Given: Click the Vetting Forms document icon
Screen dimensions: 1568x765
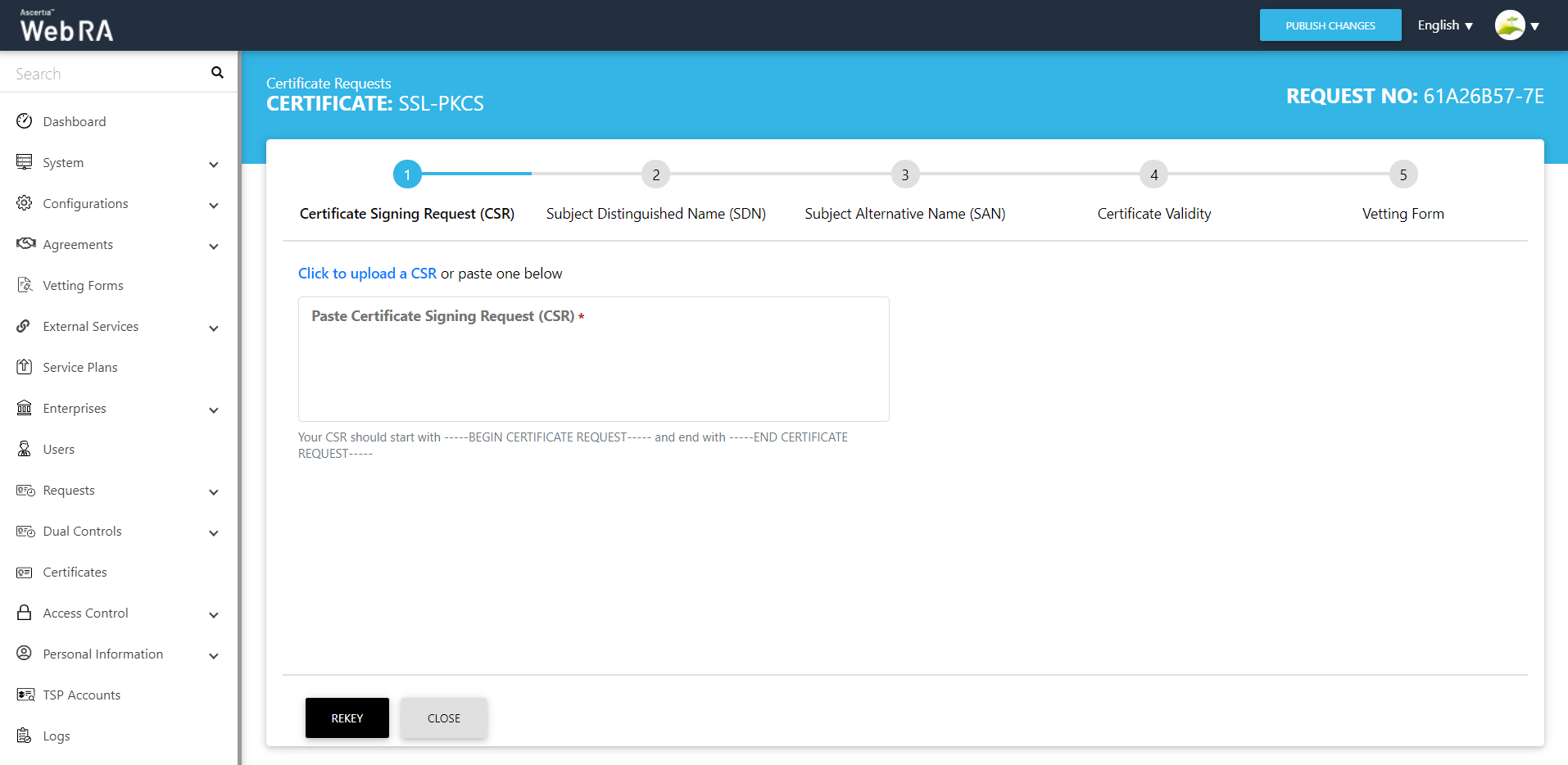Looking at the screenshot, I should [x=25, y=285].
